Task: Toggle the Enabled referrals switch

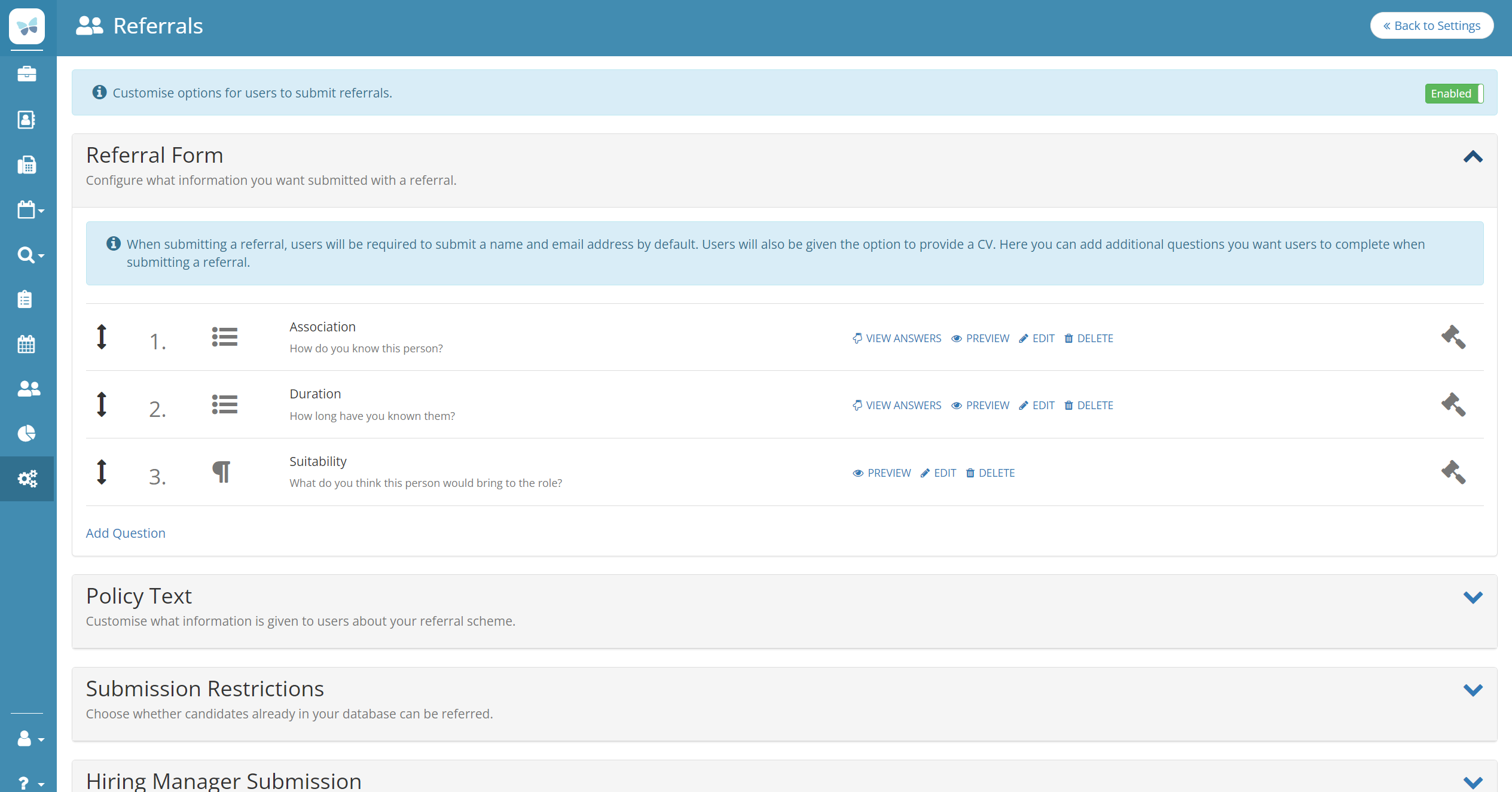Action: (1454, 93)
